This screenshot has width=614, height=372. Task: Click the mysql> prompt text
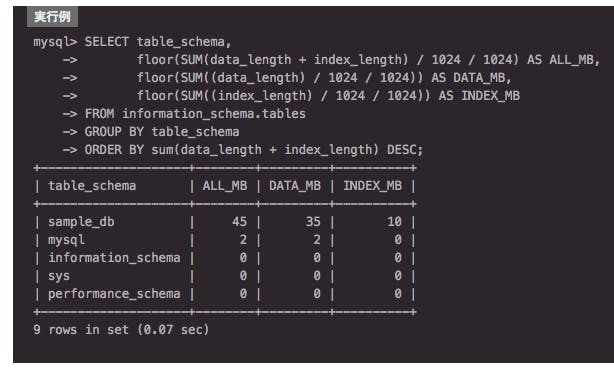click(55, 42)
